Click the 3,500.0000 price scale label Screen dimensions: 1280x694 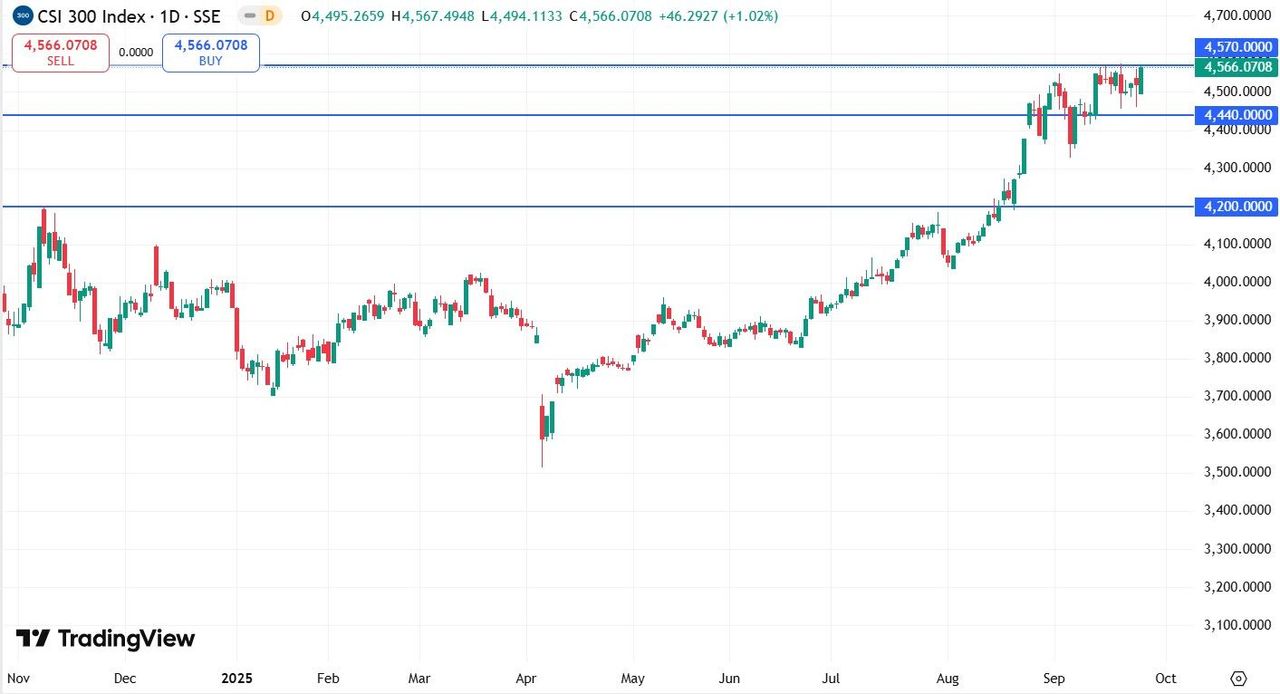[1237, 472]
